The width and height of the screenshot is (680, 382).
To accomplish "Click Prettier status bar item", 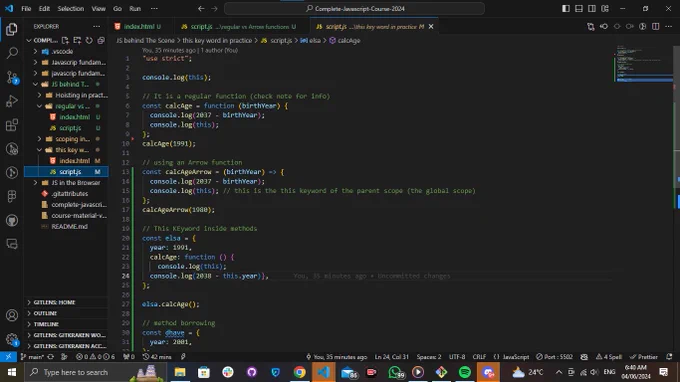I will [x=644, y=357].
